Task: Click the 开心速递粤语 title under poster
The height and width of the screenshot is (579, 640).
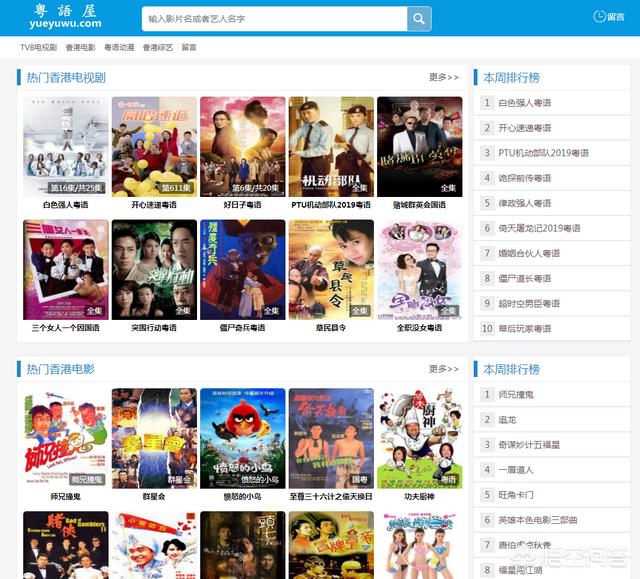Action: point(154,205)
